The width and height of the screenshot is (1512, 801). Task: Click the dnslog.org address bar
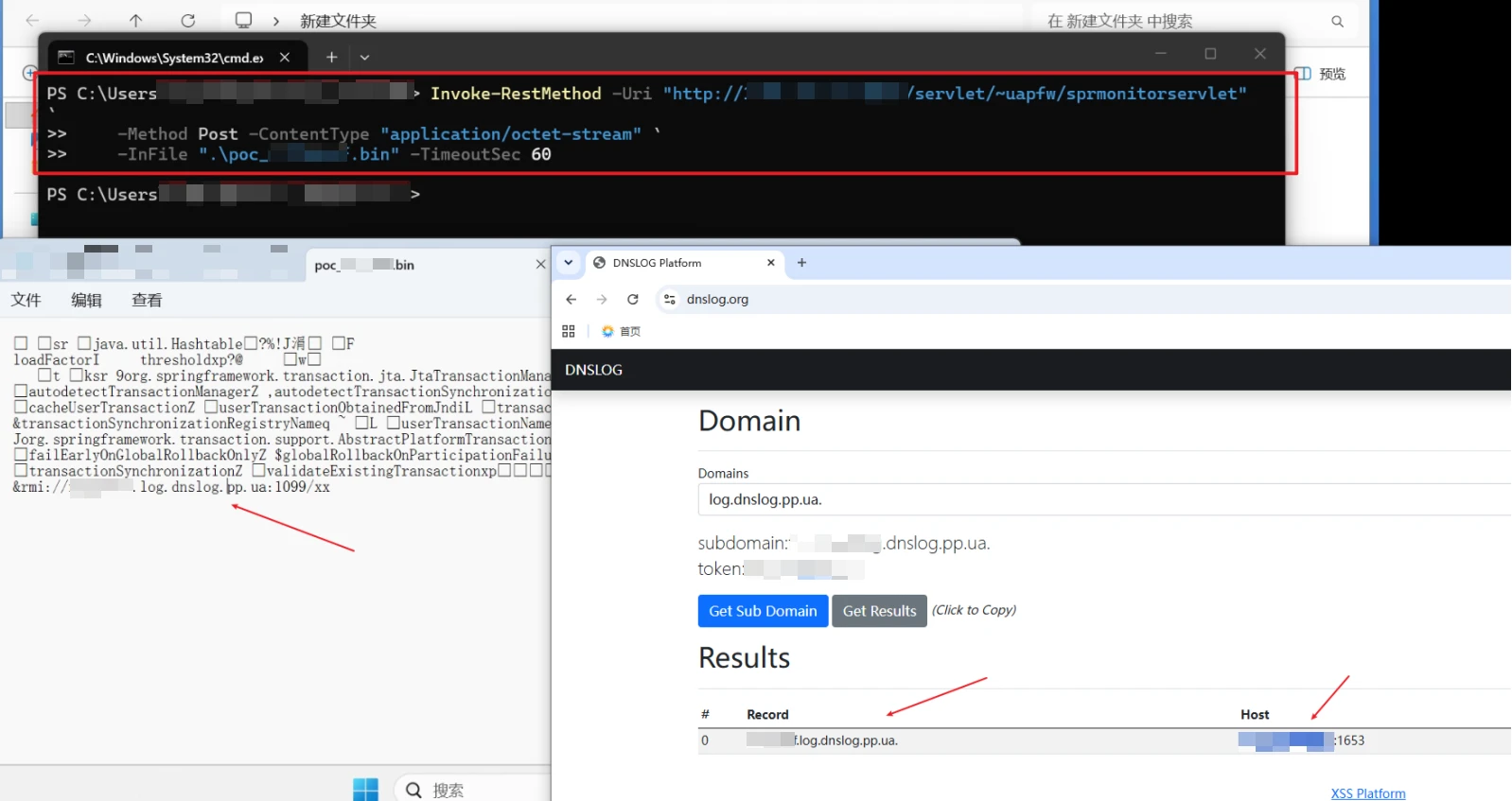[1083, 300]
